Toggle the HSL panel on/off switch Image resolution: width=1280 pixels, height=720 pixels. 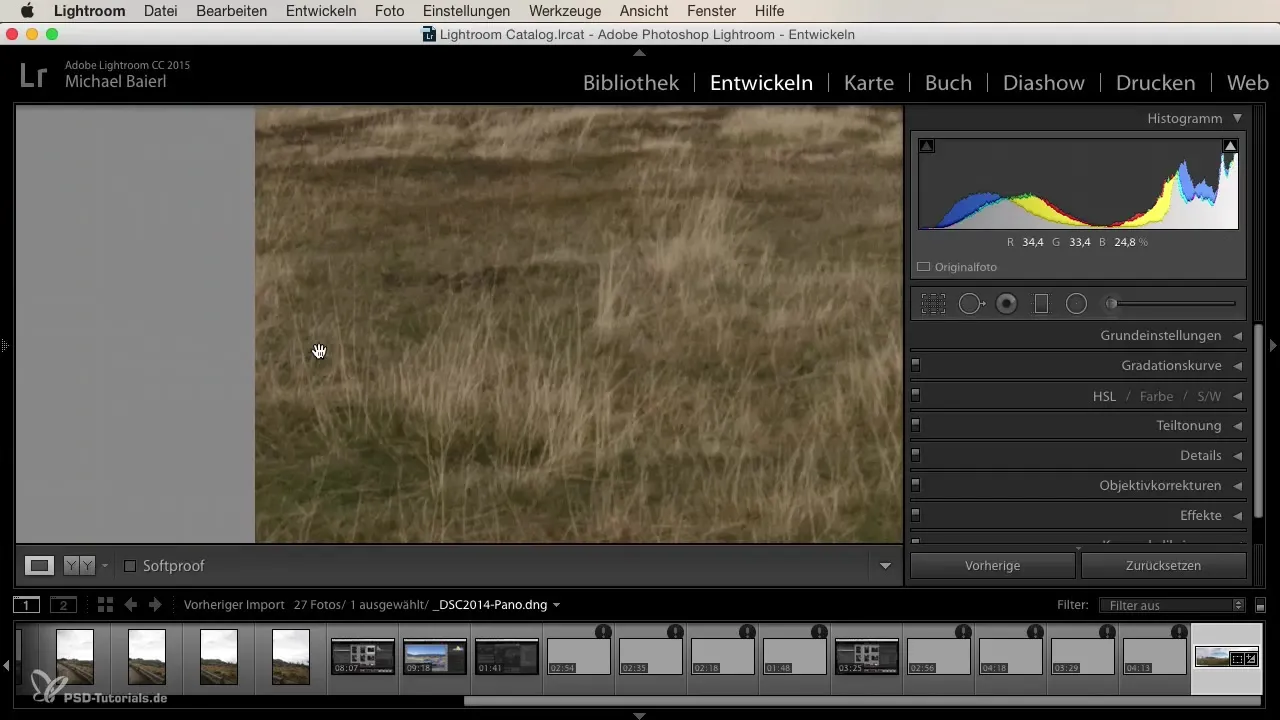coord(915,395)
